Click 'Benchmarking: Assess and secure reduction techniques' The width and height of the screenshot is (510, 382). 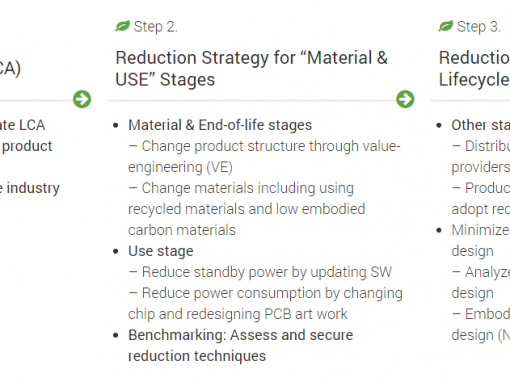241,346
